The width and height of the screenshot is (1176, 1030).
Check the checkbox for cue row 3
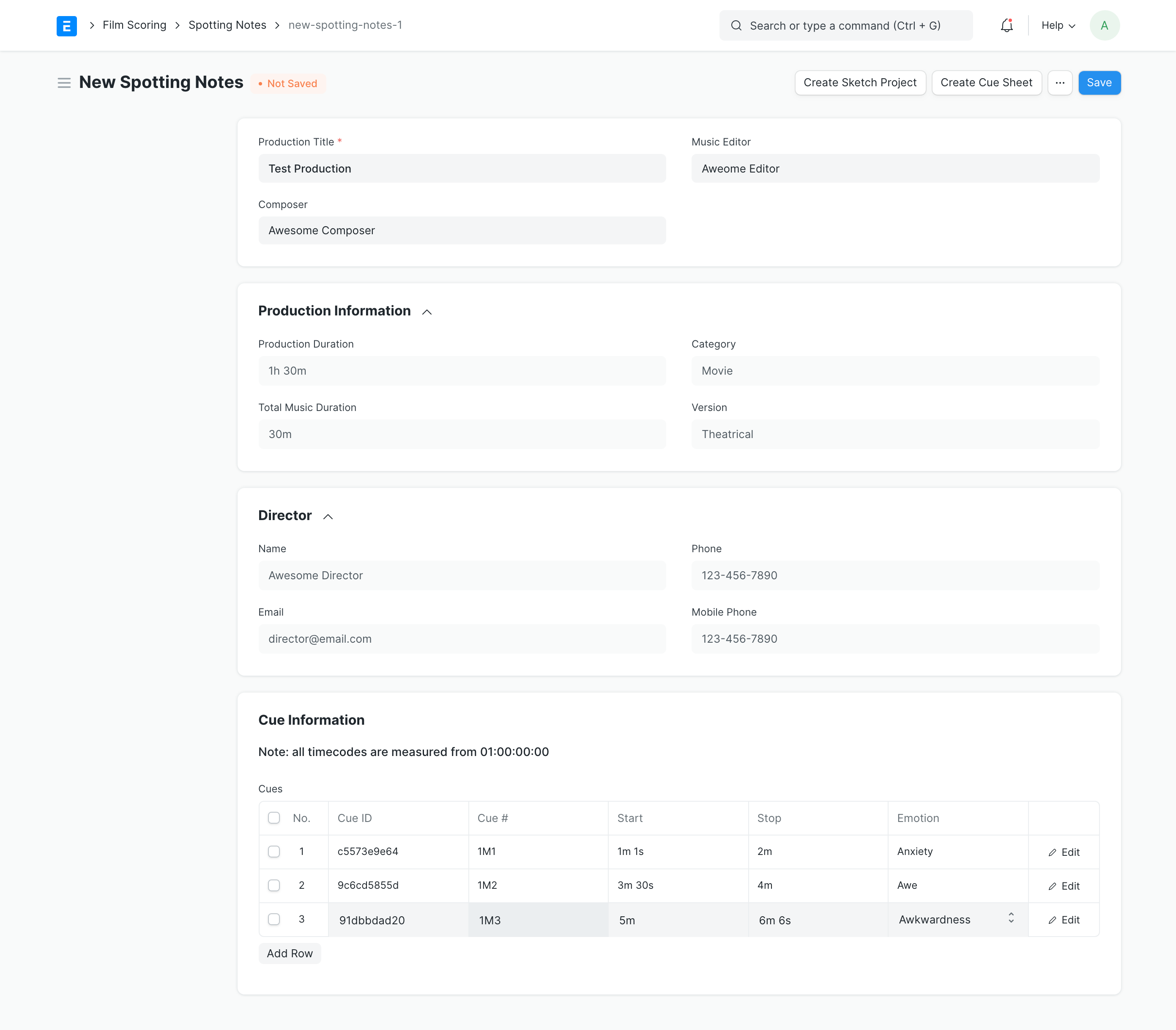[x=274, y=919]
